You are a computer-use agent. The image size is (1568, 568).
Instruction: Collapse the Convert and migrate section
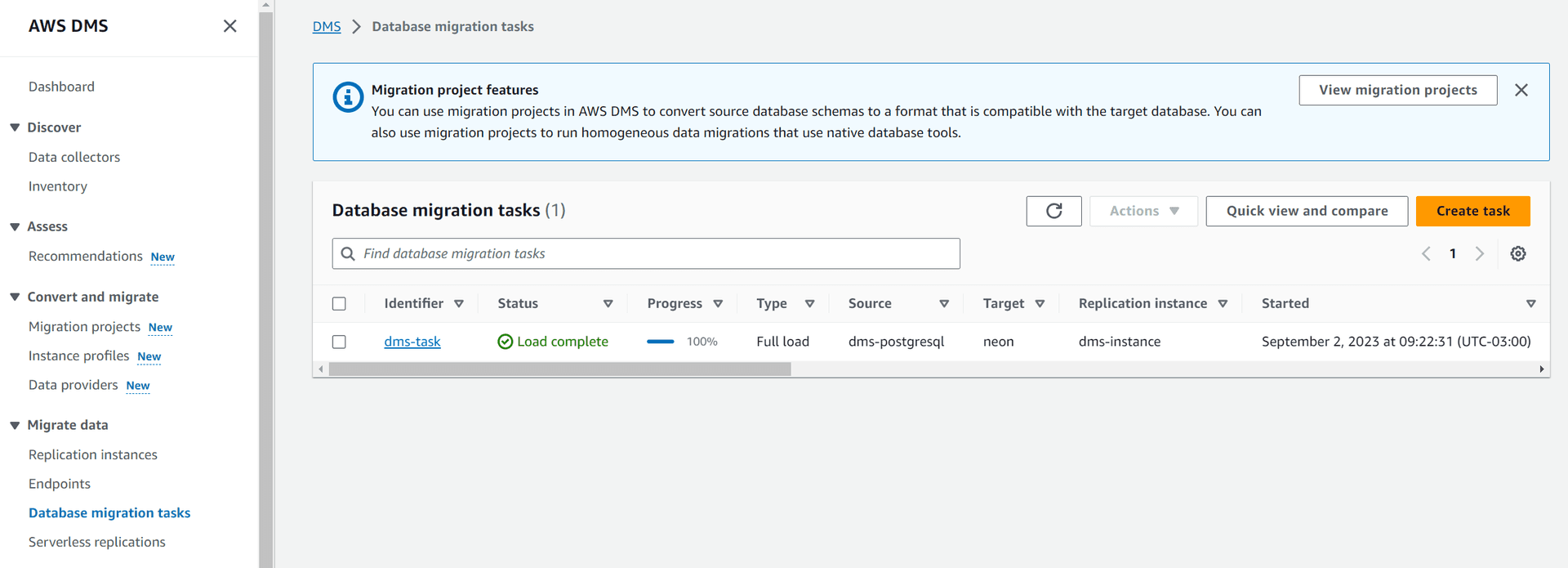click(x=15, y=297)
